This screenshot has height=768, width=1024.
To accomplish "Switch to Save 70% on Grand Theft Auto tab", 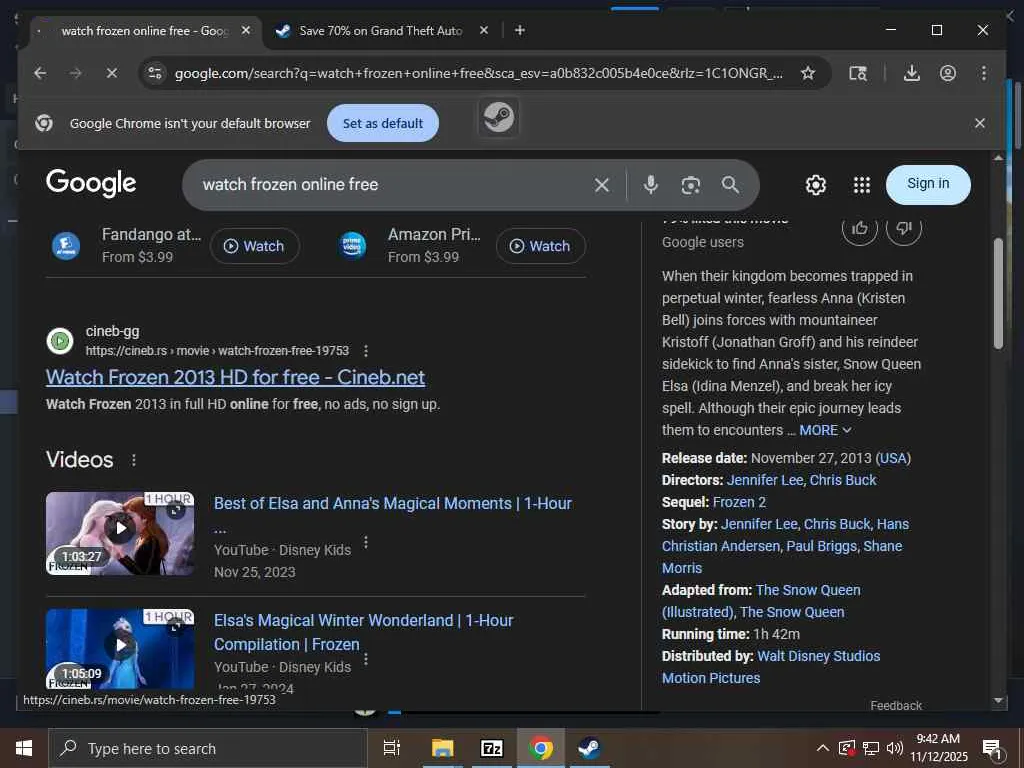I will (x=380, y=31).
